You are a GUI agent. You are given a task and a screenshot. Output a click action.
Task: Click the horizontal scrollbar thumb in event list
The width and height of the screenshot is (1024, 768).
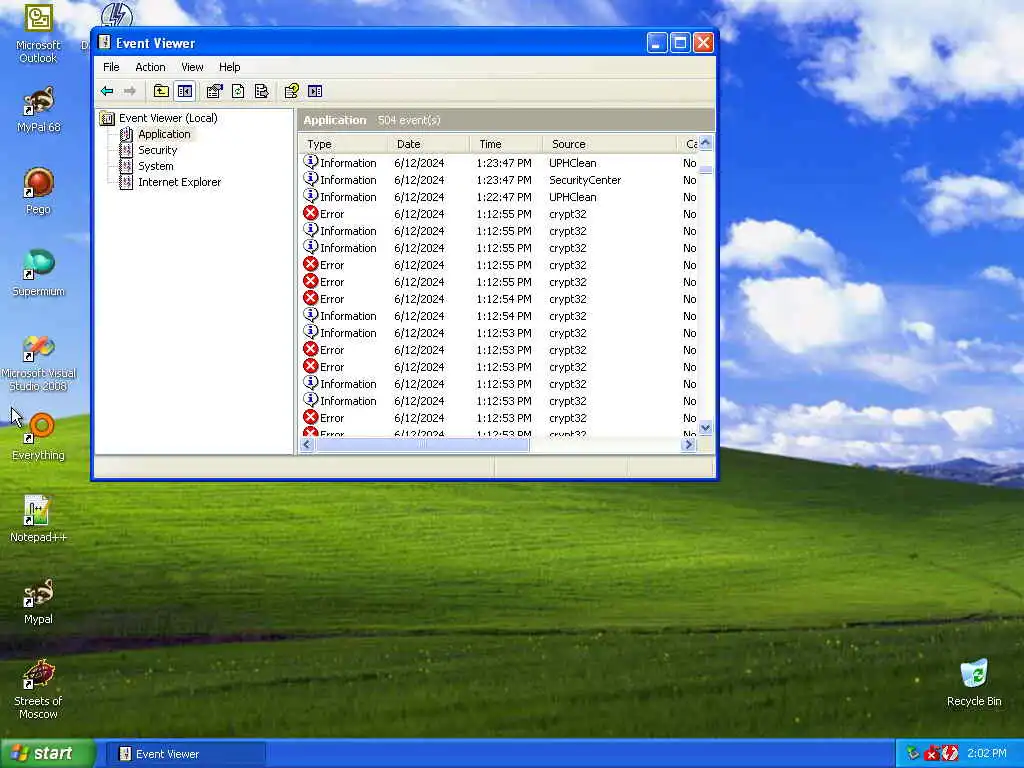tap(422, 445)
